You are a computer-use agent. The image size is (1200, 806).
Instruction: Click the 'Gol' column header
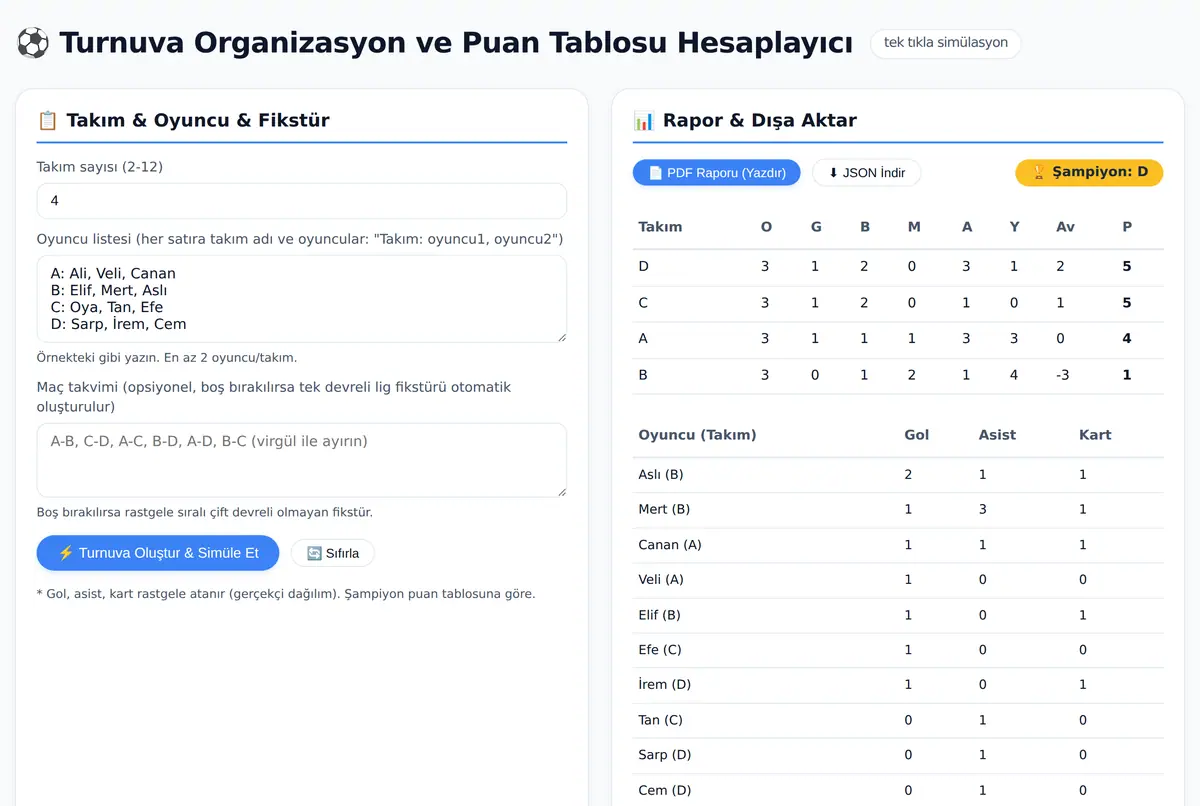917,435
